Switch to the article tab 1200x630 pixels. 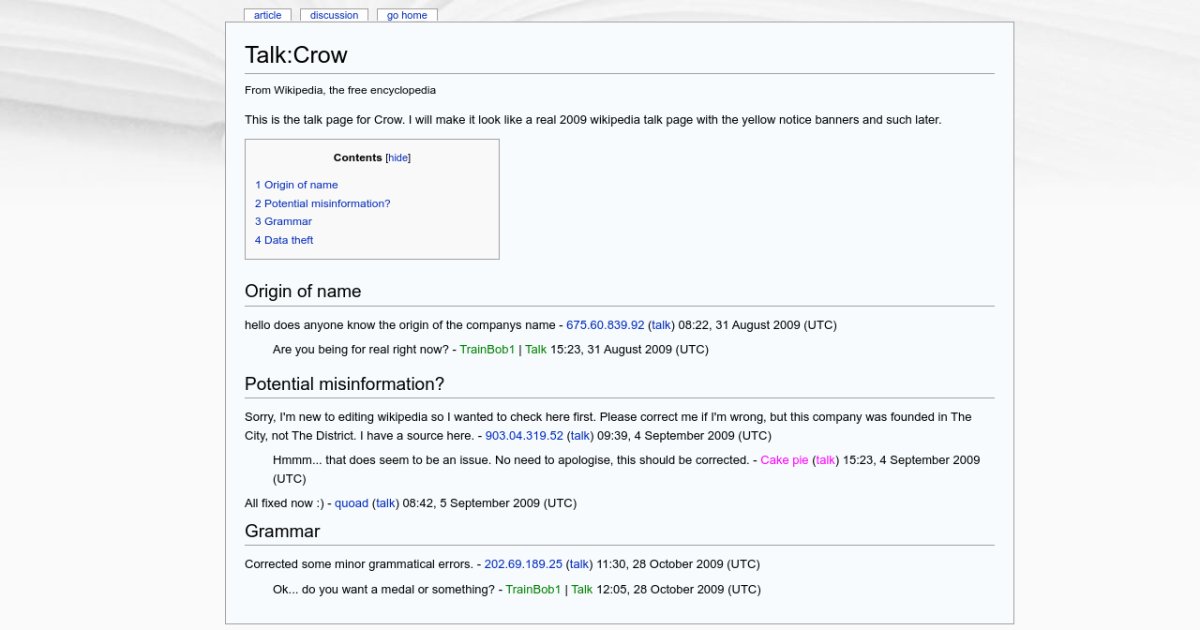tap(267, 14)
